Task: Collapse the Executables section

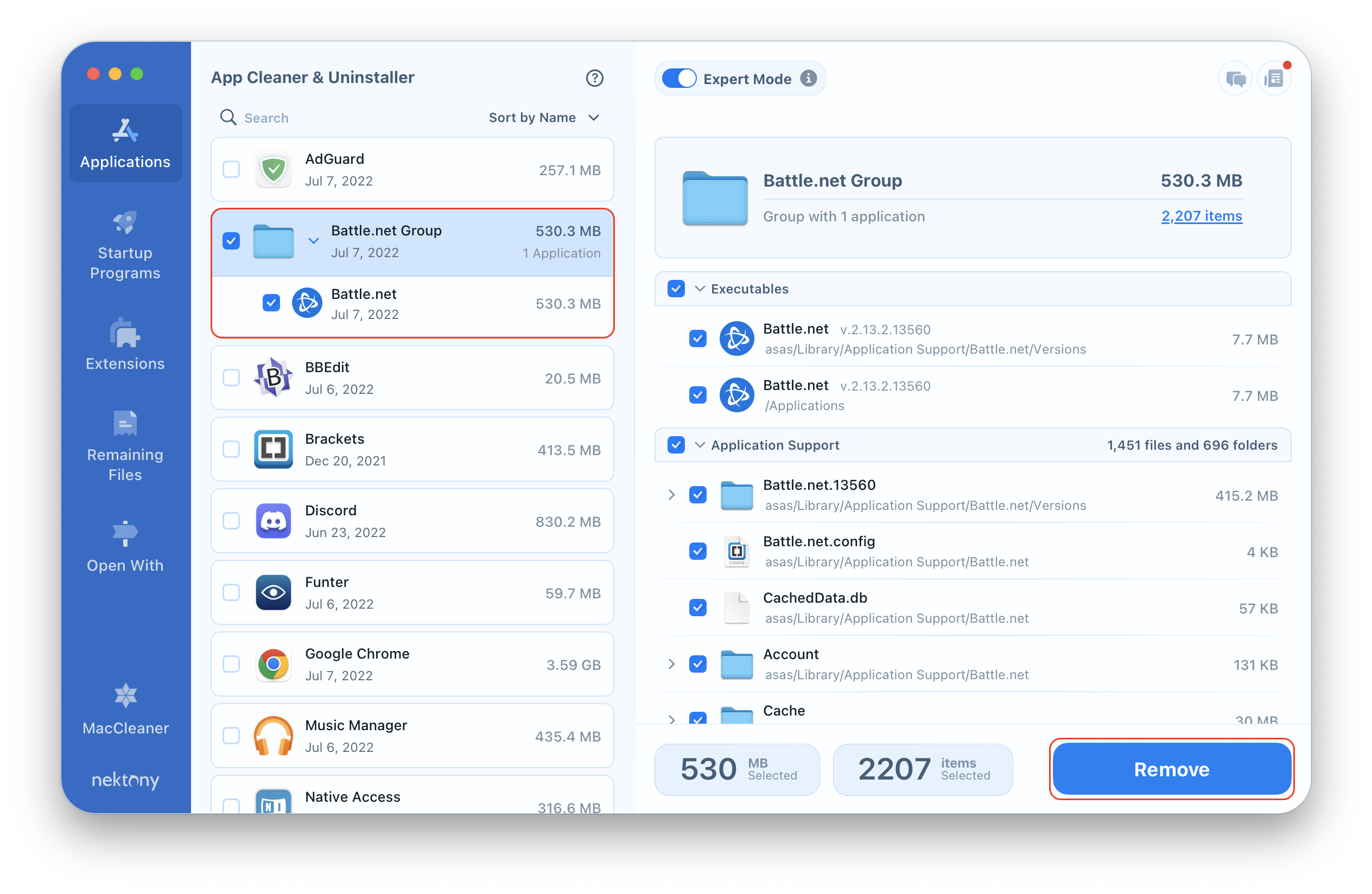Action: click(x=699, y=289)
